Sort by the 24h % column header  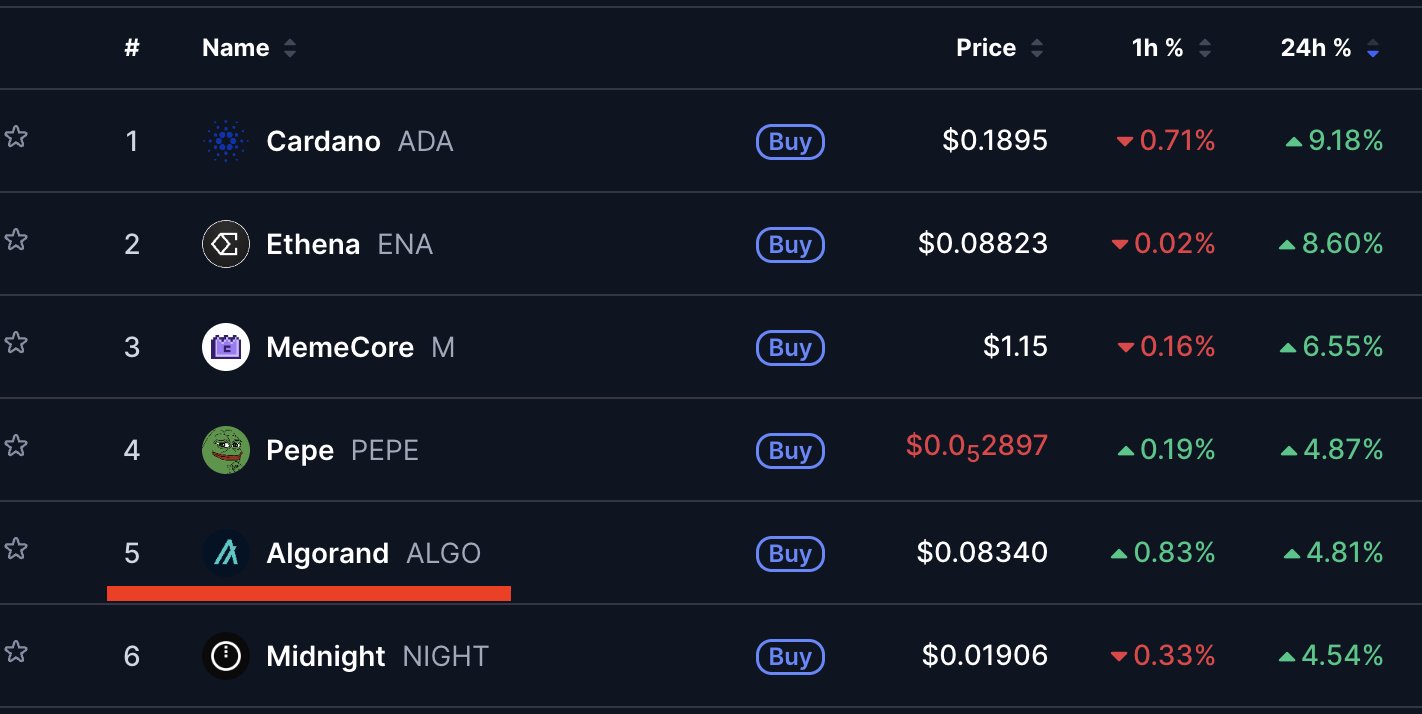pos(1330,48)
